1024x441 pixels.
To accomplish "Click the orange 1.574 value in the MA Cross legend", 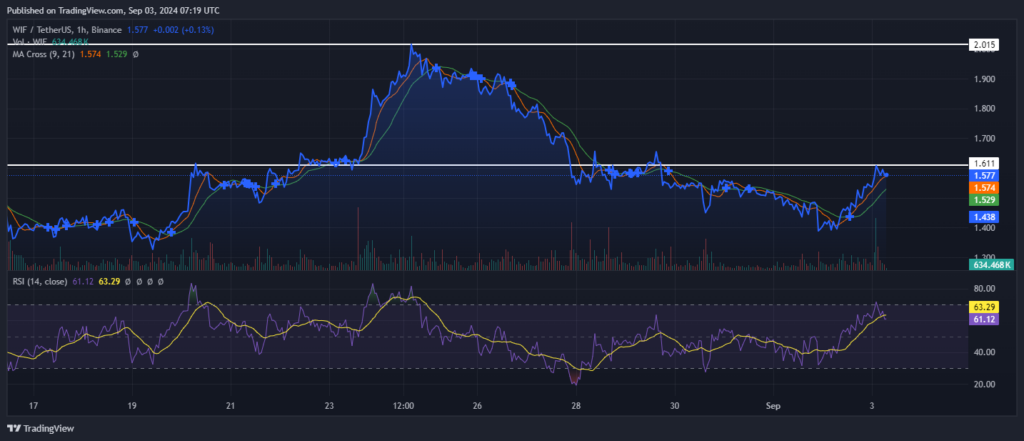I will pyautogui.click(x=89, y=54).
